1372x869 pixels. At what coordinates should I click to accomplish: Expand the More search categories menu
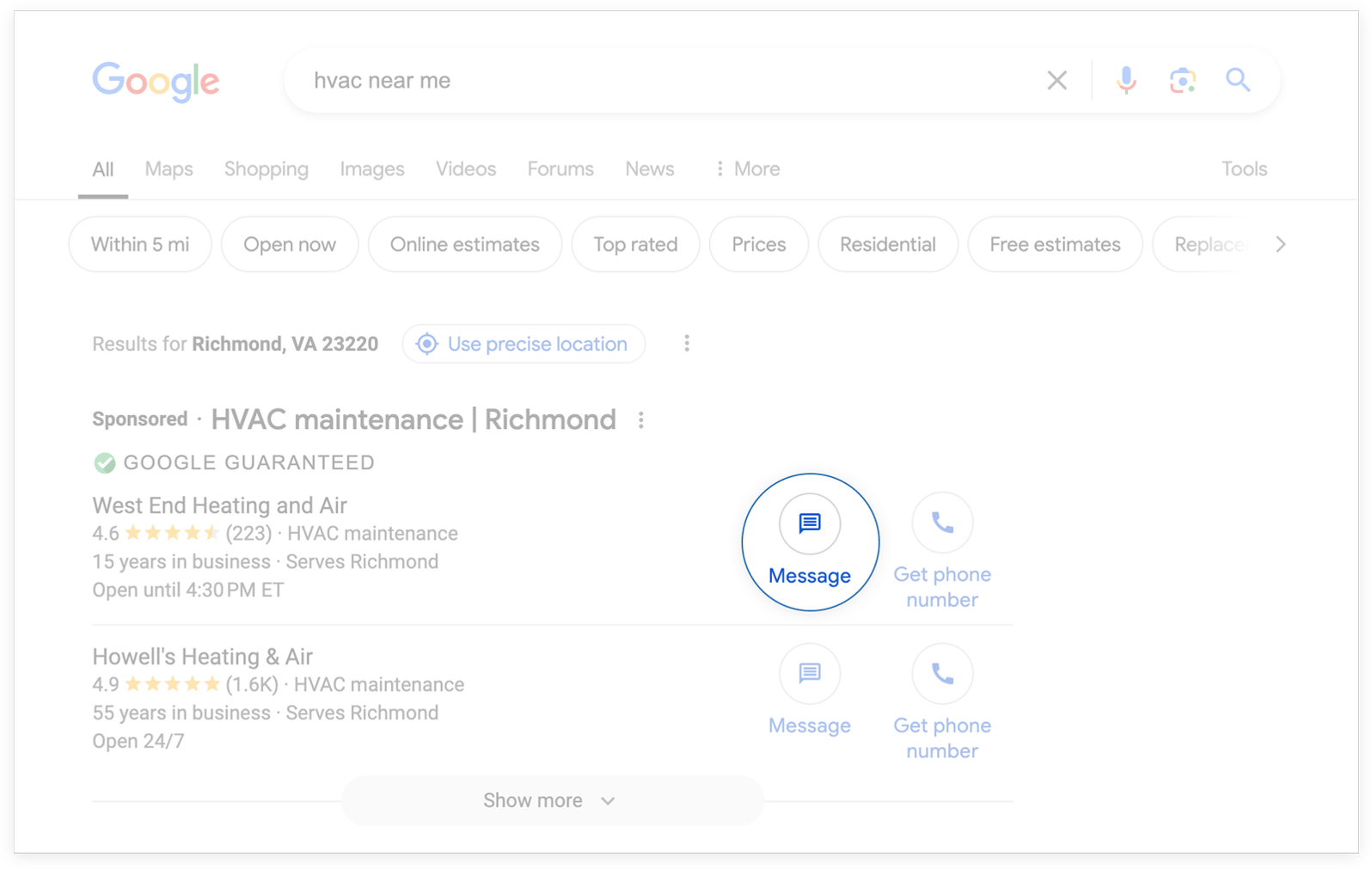[x=747, y=169]
